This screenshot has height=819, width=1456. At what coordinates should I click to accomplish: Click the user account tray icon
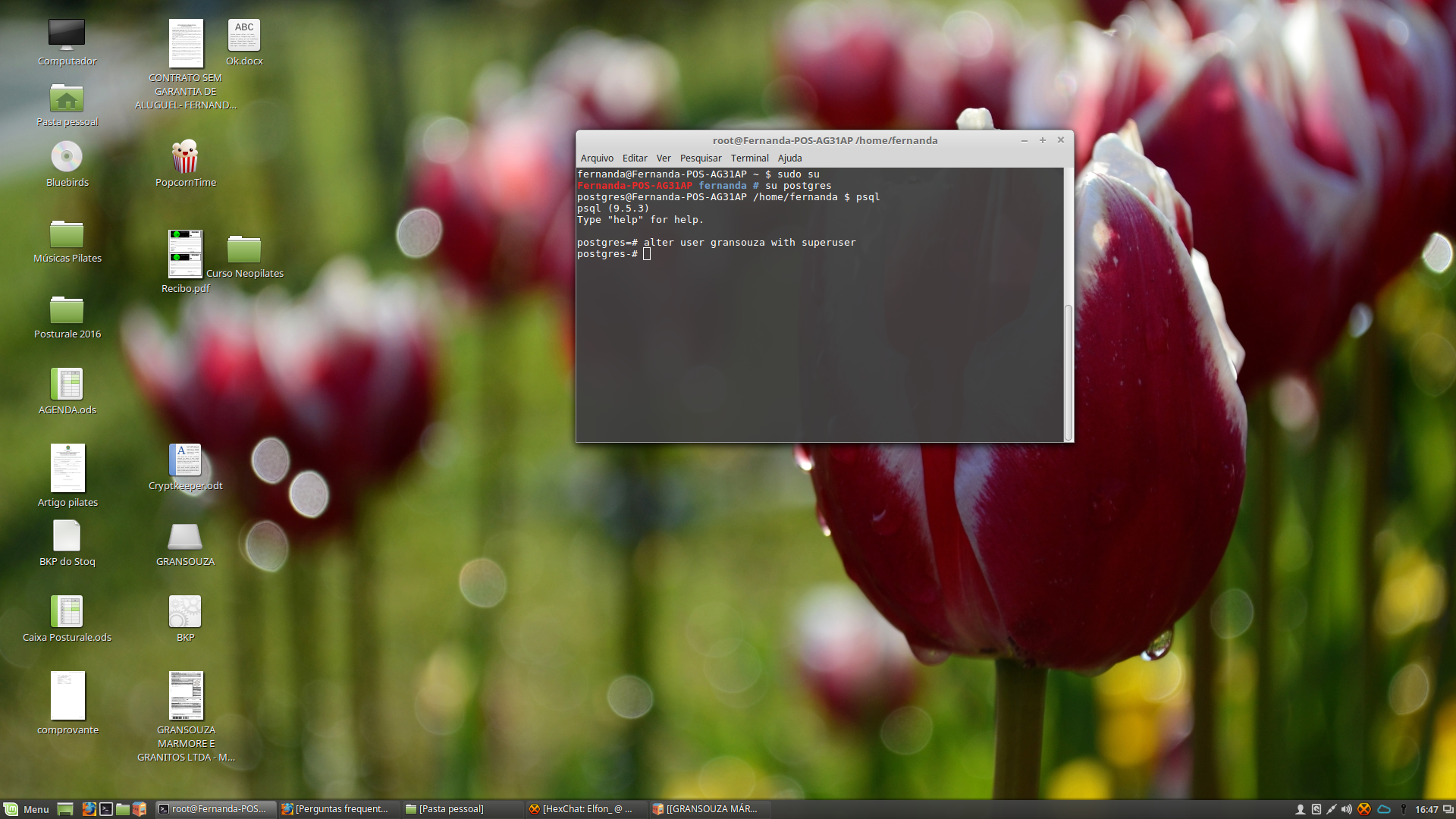tap(1300, 809)
